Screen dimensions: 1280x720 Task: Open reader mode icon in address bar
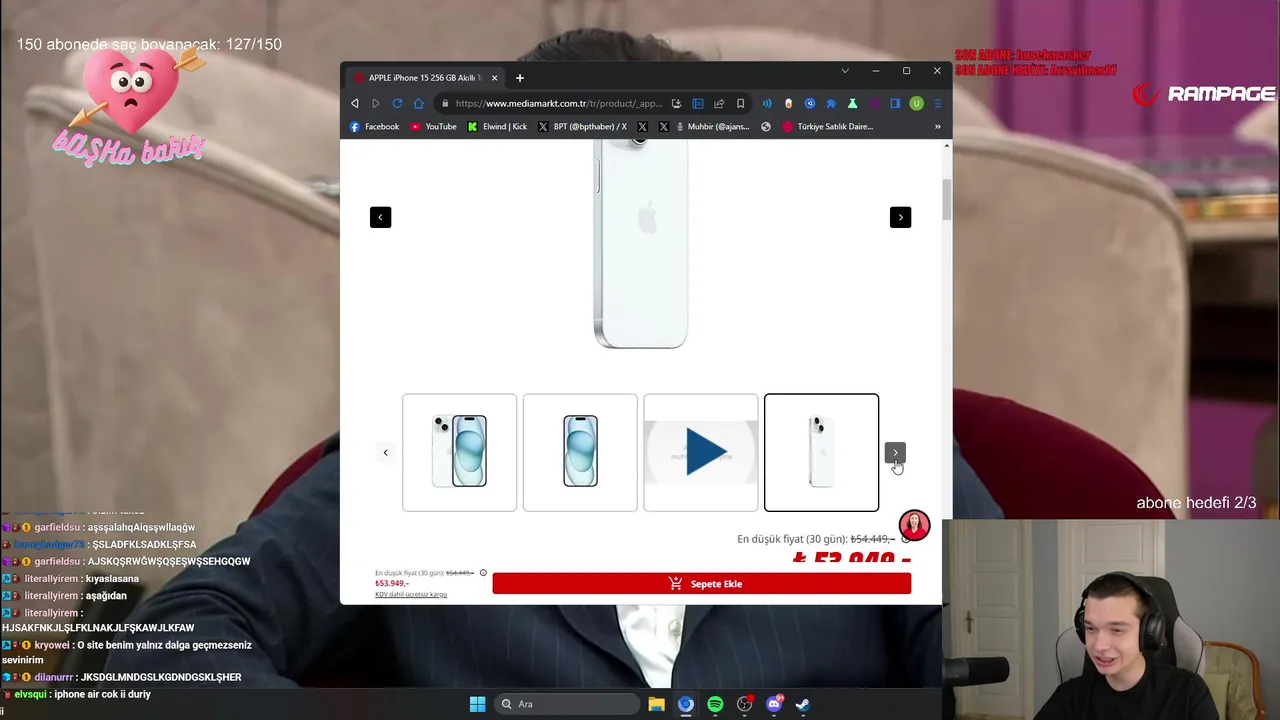pyautogui.click(x=698, y=103)
